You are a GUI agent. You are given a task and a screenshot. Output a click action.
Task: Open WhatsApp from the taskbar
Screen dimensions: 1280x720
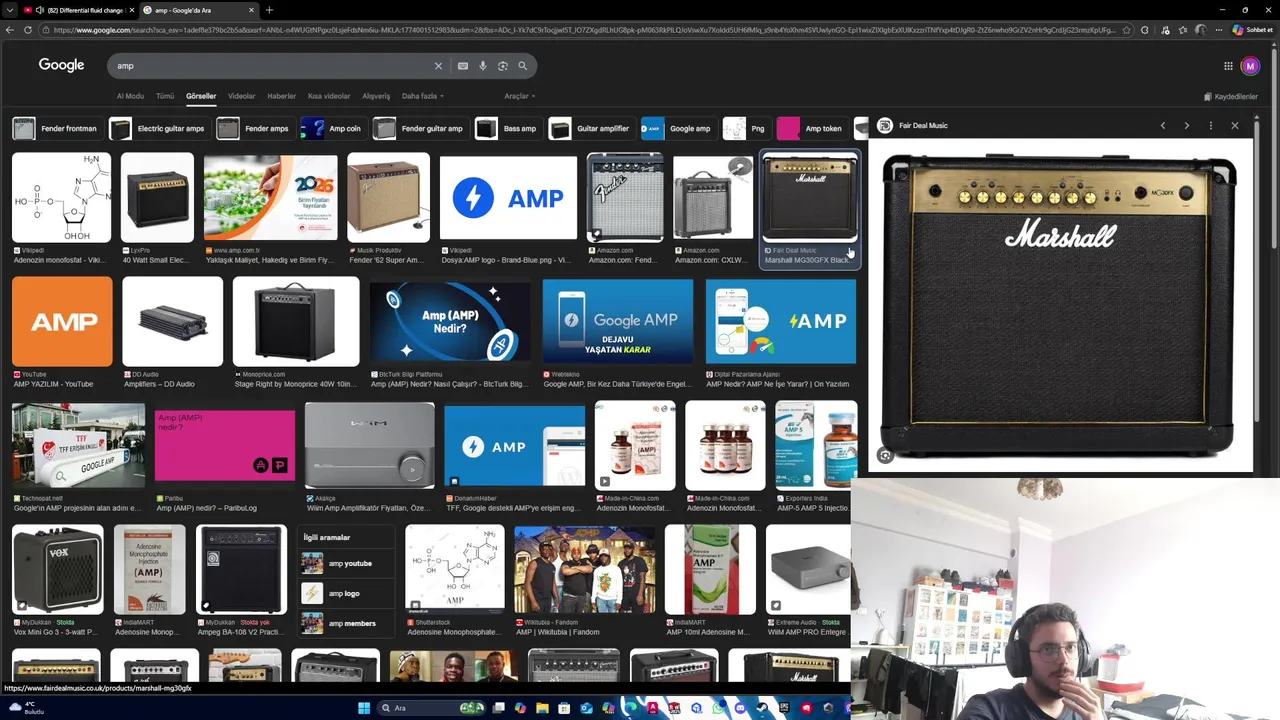pos(718,708)
